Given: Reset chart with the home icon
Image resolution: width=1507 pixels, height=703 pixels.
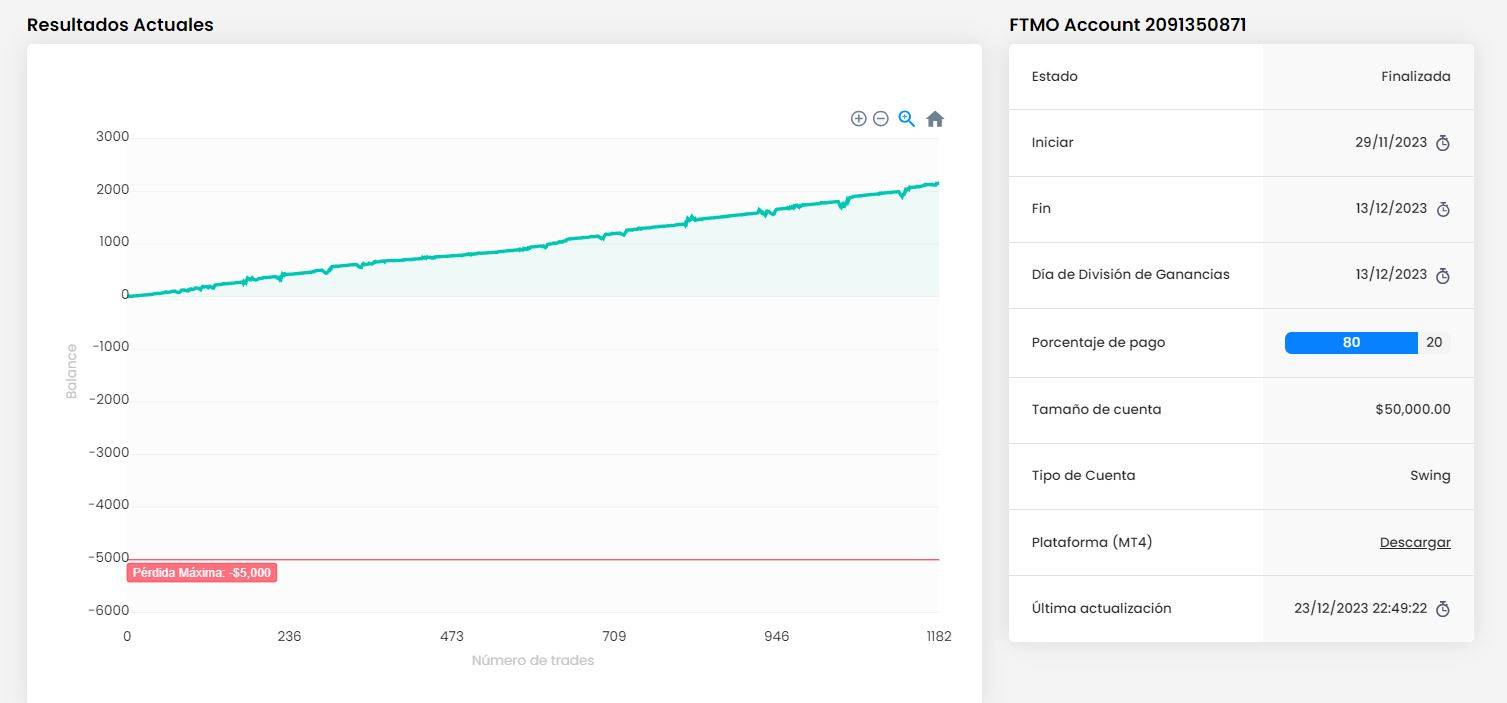Looking at the screenshot, I should 935,119.
